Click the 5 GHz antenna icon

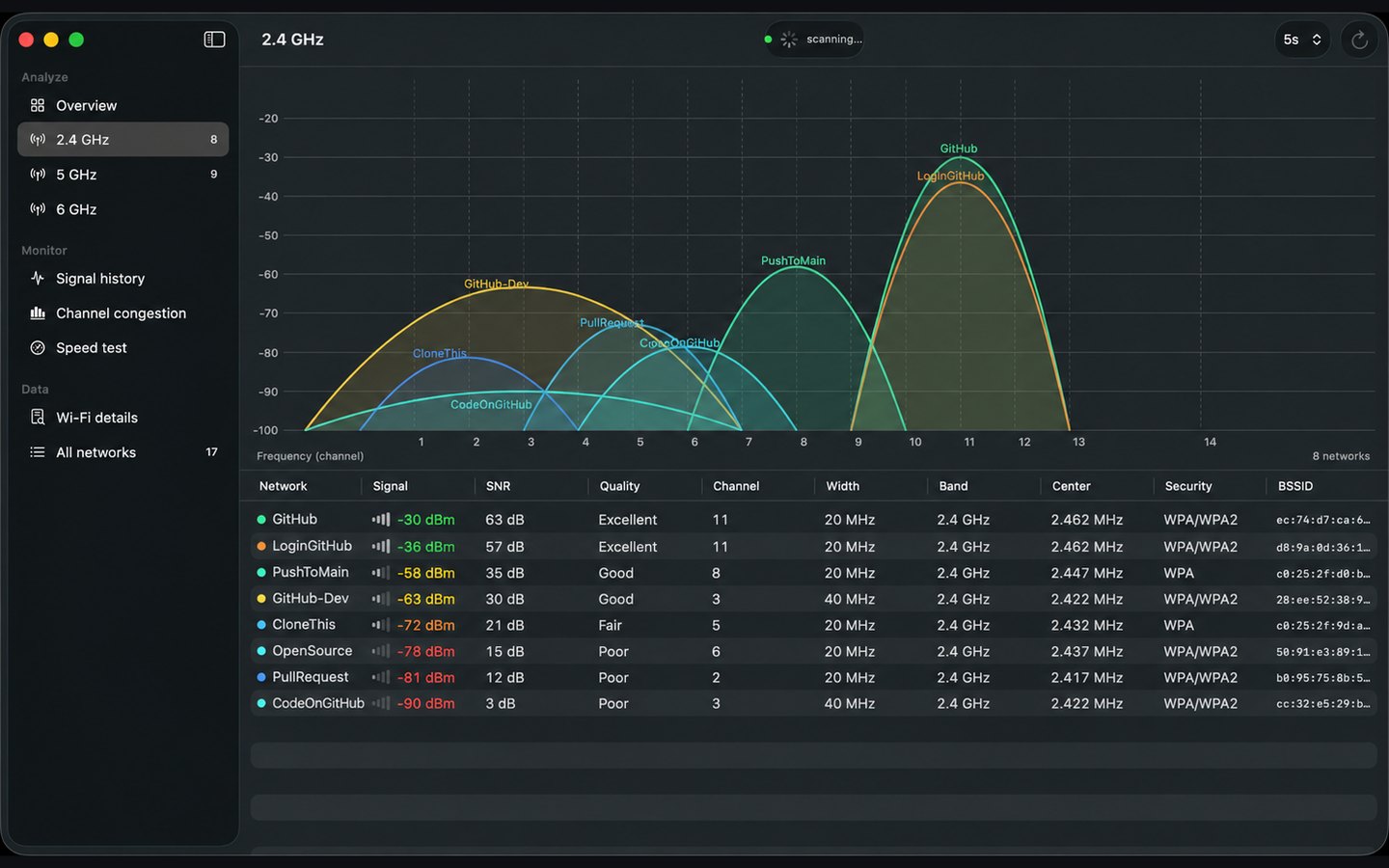point(38,175)
